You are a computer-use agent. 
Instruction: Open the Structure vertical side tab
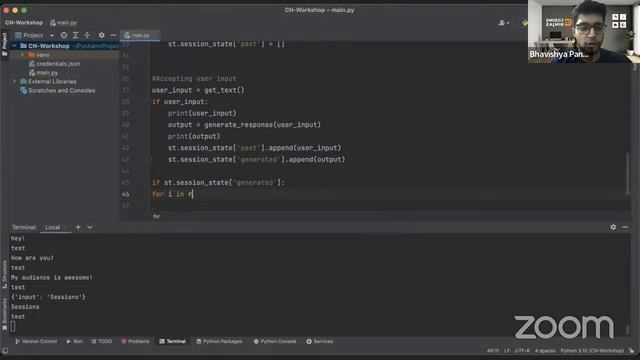4,274
